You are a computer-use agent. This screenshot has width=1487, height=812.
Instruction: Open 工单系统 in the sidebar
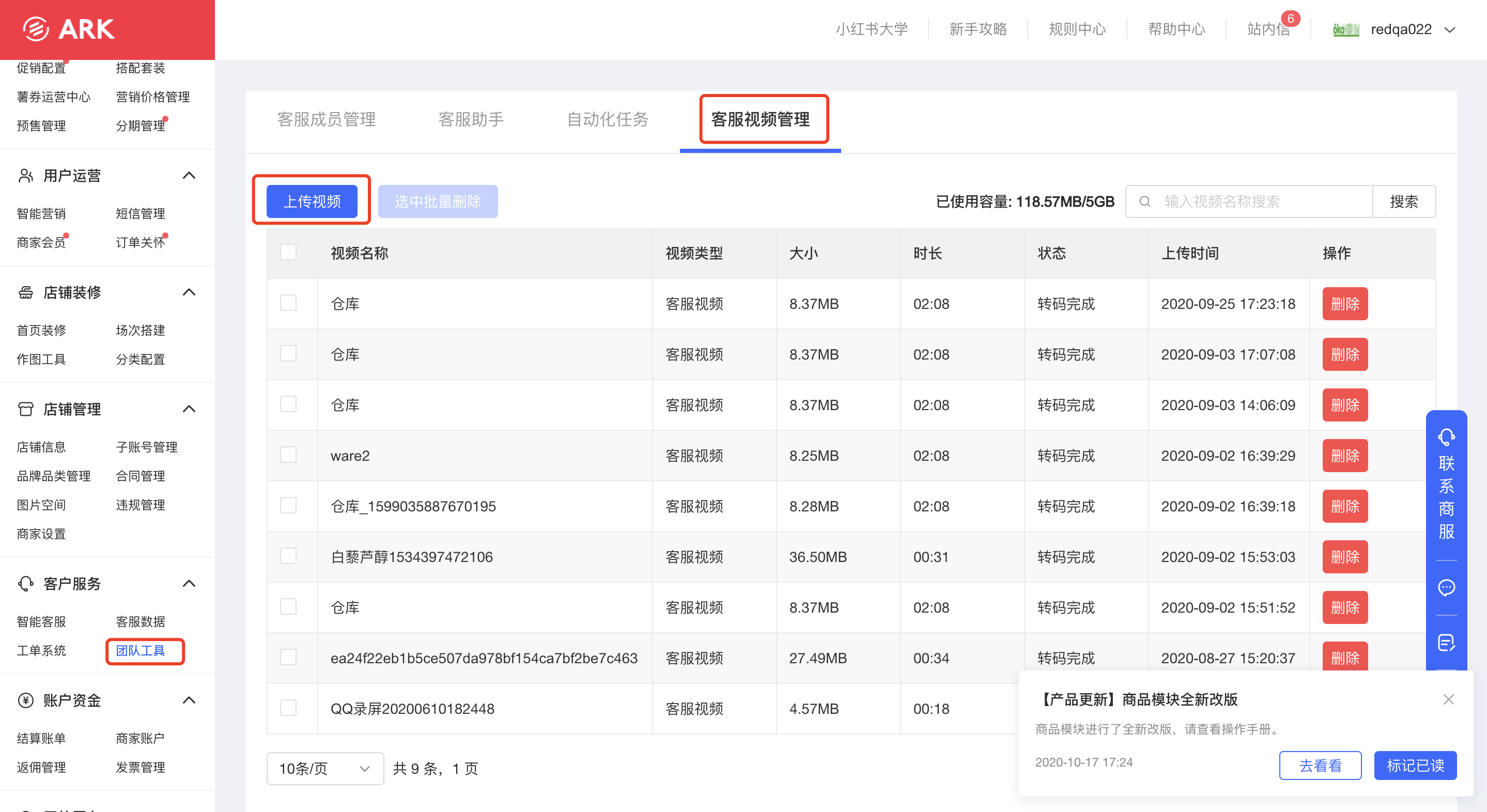tap(41, 650)
